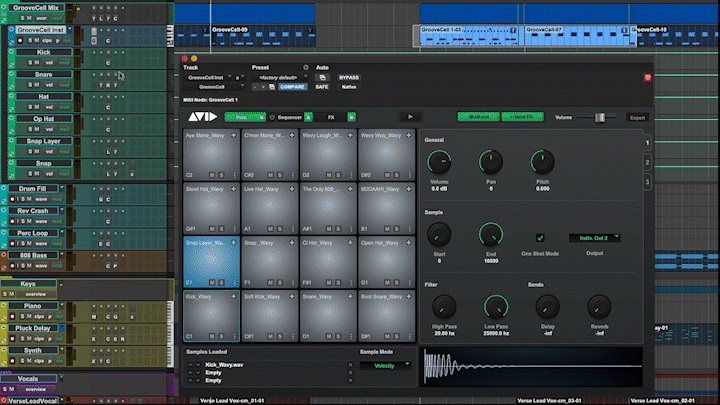Image resolution: width=720 pixels, height=405 pixels.
Task: Adjust the master Volume slider
Action: 600,117
